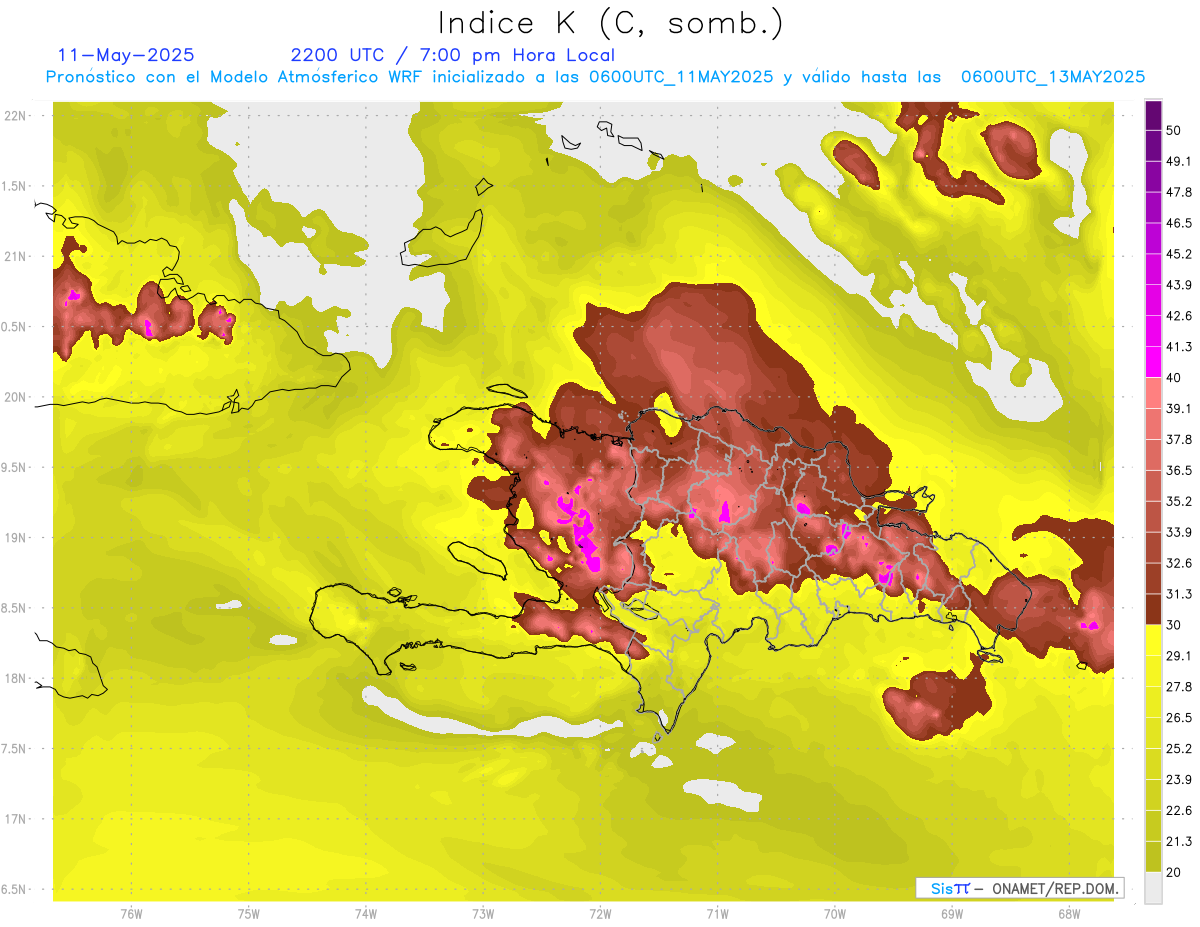
Task: Click the '21.3' color scale value
Action: point(1179,841)
